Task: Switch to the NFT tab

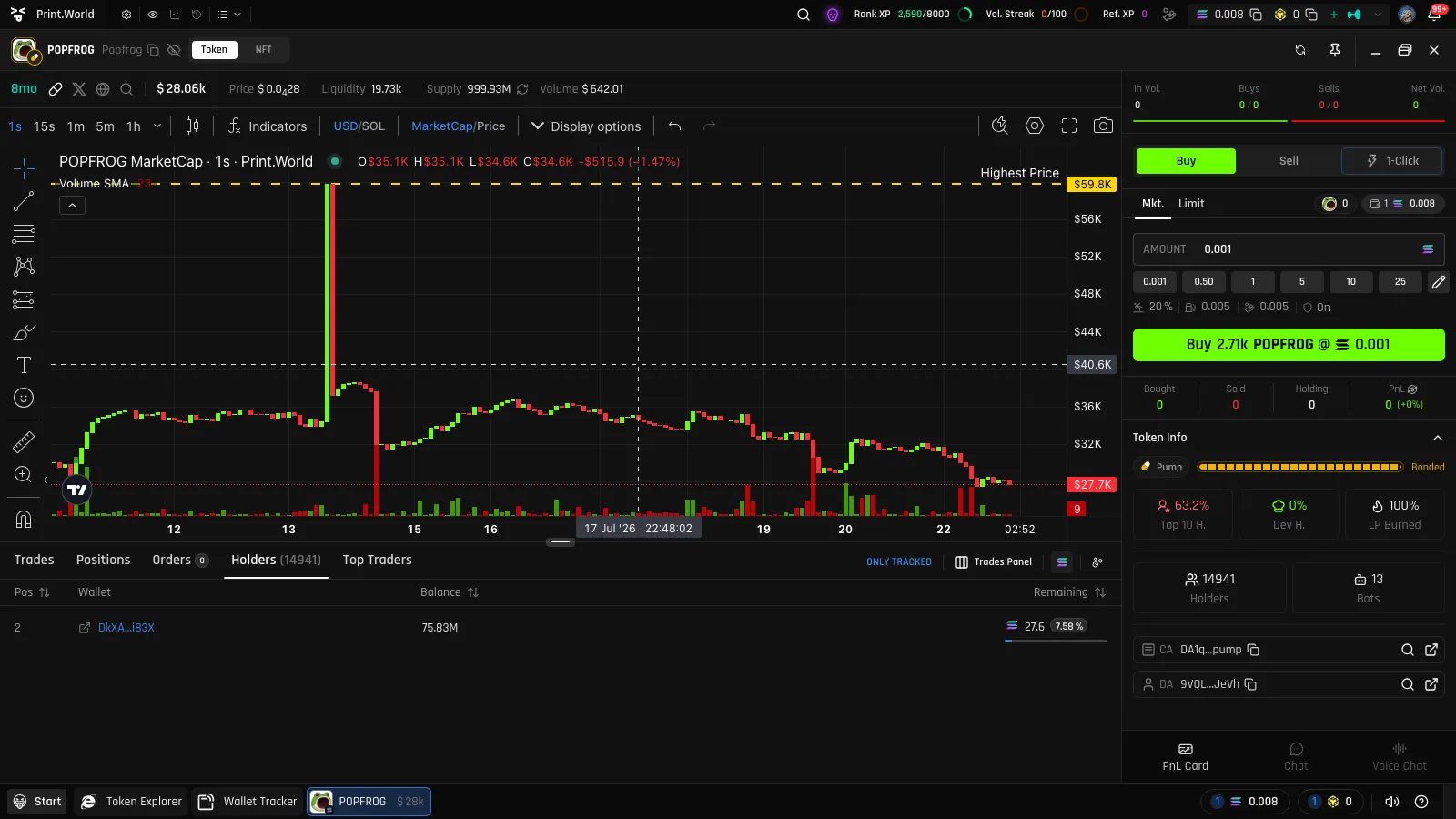Action: point(263,50)
